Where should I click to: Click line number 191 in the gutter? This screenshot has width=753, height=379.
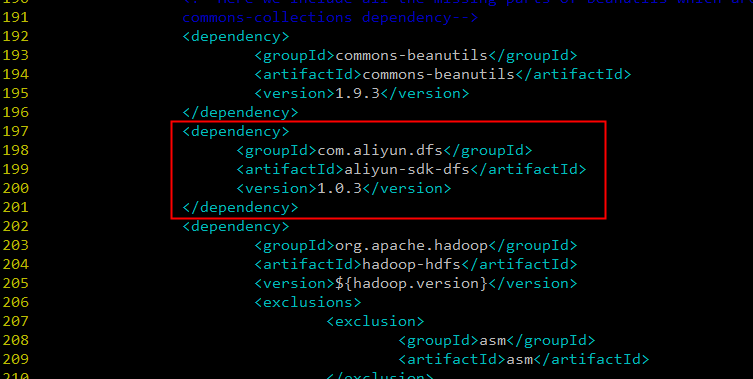click(x=15, y=17)
